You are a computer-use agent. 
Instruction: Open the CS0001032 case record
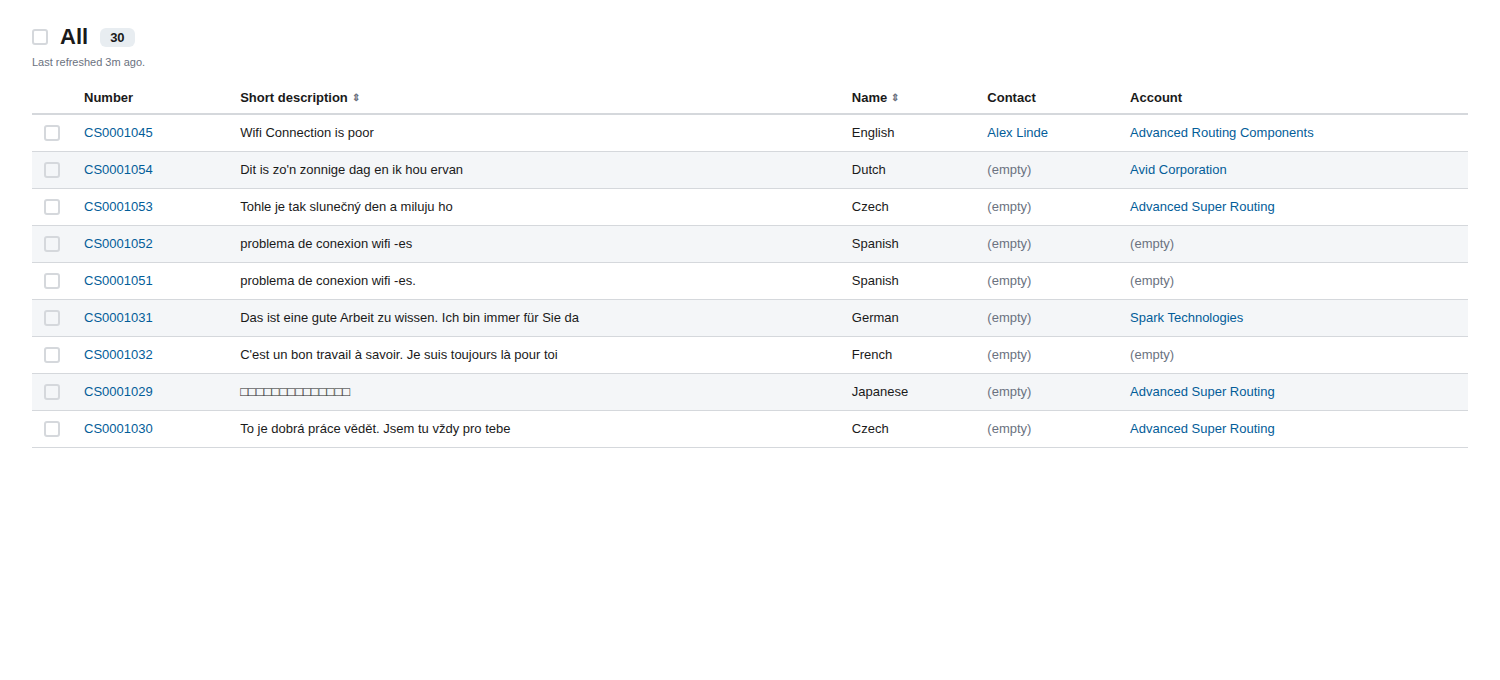(x=118, y=355)
